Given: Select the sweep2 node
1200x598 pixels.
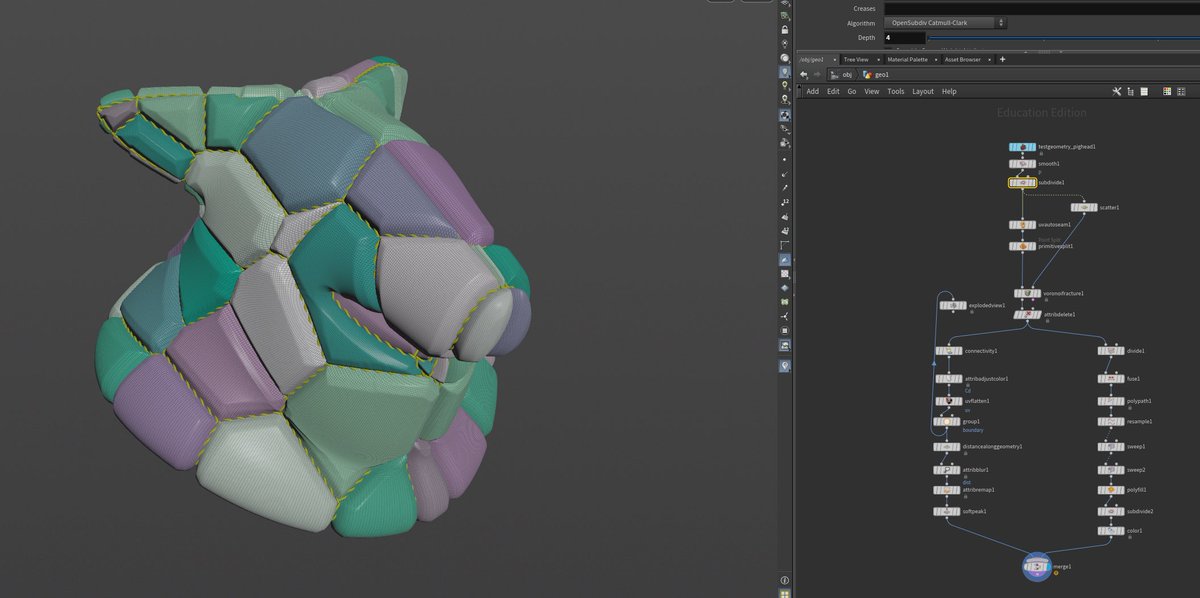Looking at the screenshot, I should (1111, 469).
